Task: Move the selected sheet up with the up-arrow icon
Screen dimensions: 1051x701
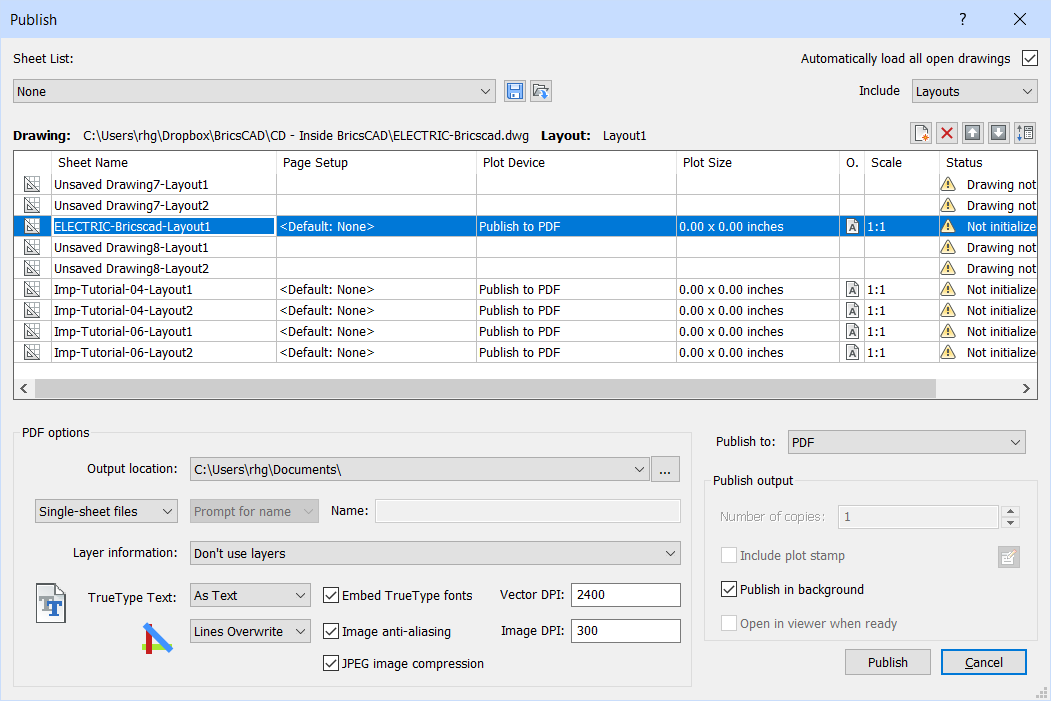Action: pos(973,133)
